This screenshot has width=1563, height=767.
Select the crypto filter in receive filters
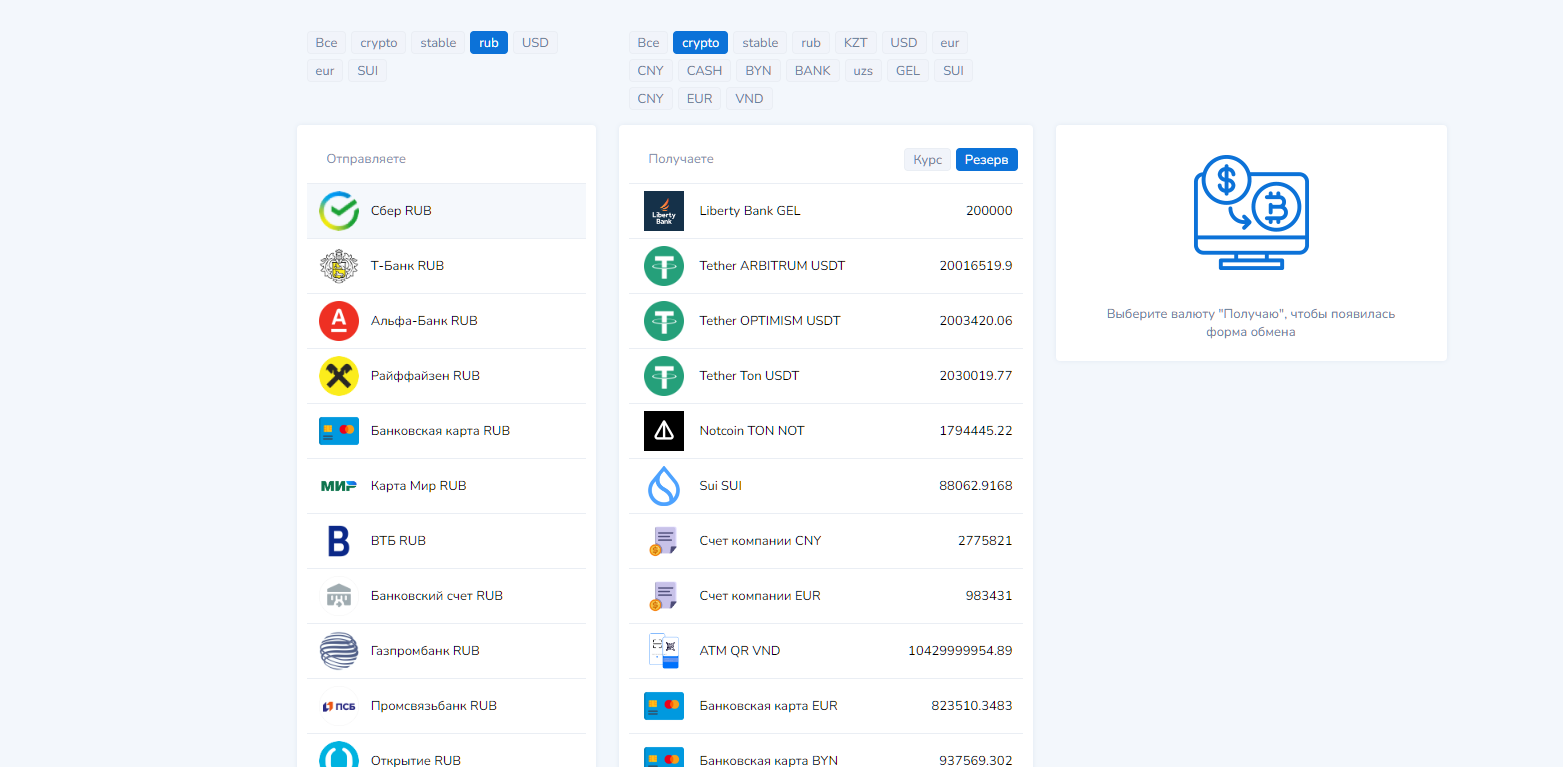click(700, 42)
